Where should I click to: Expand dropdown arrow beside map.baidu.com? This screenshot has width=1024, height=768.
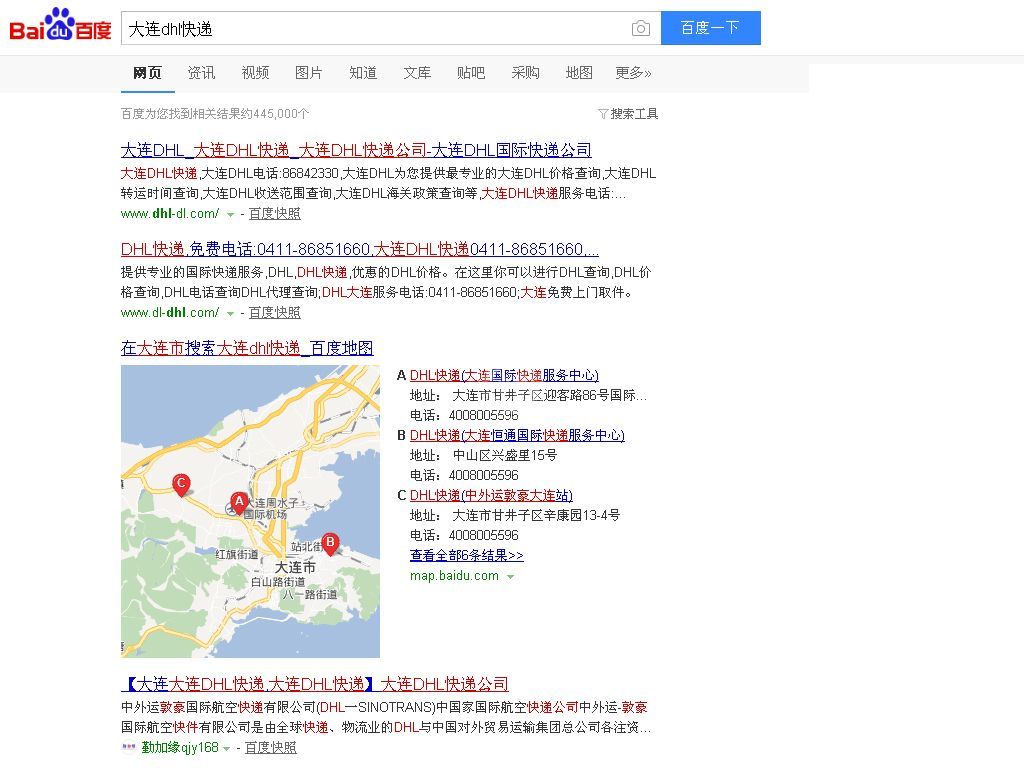point(510,577)
